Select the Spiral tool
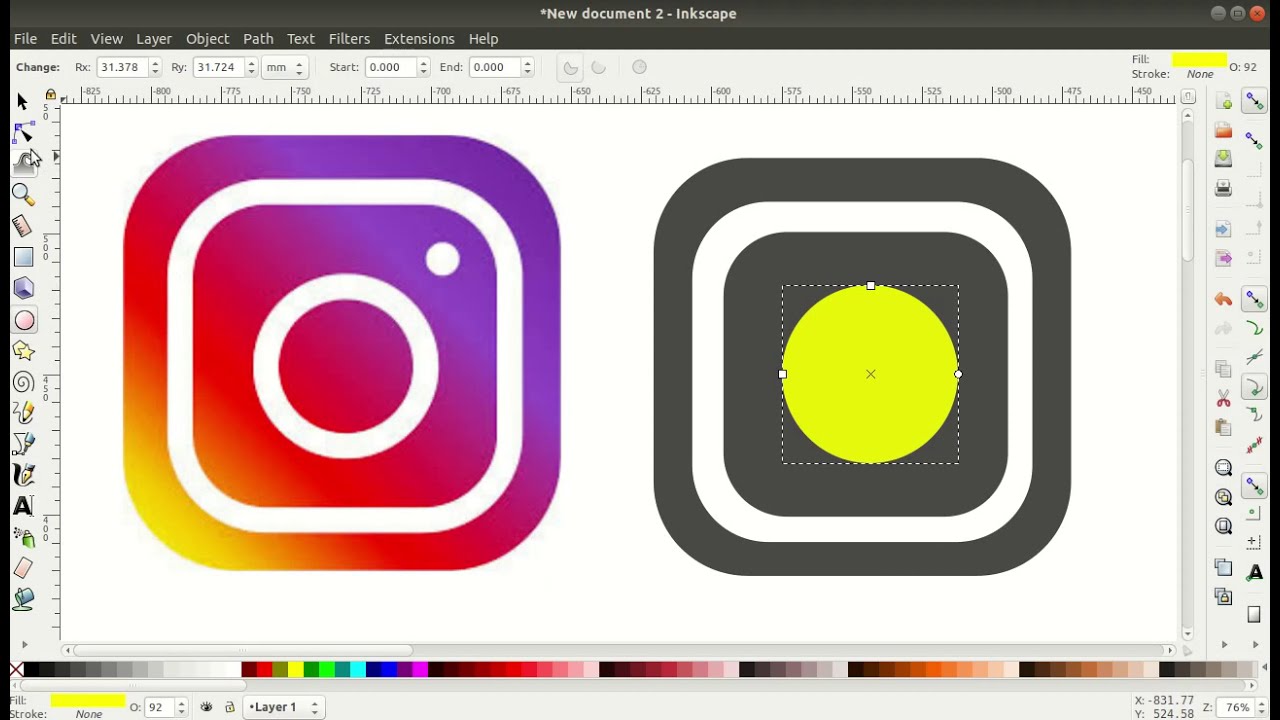 tap(23, 382)
